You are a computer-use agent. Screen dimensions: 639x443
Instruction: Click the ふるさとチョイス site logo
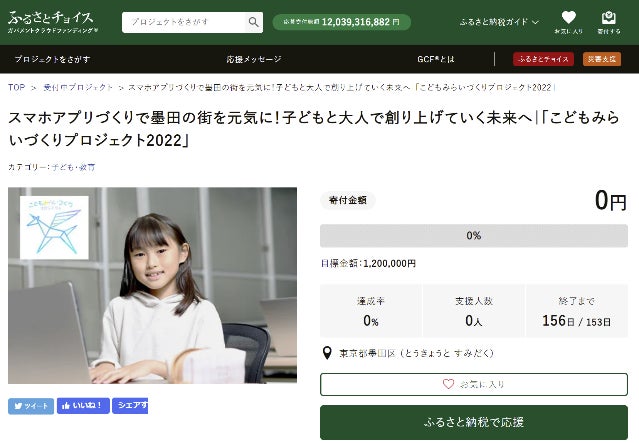coord(53,22)
